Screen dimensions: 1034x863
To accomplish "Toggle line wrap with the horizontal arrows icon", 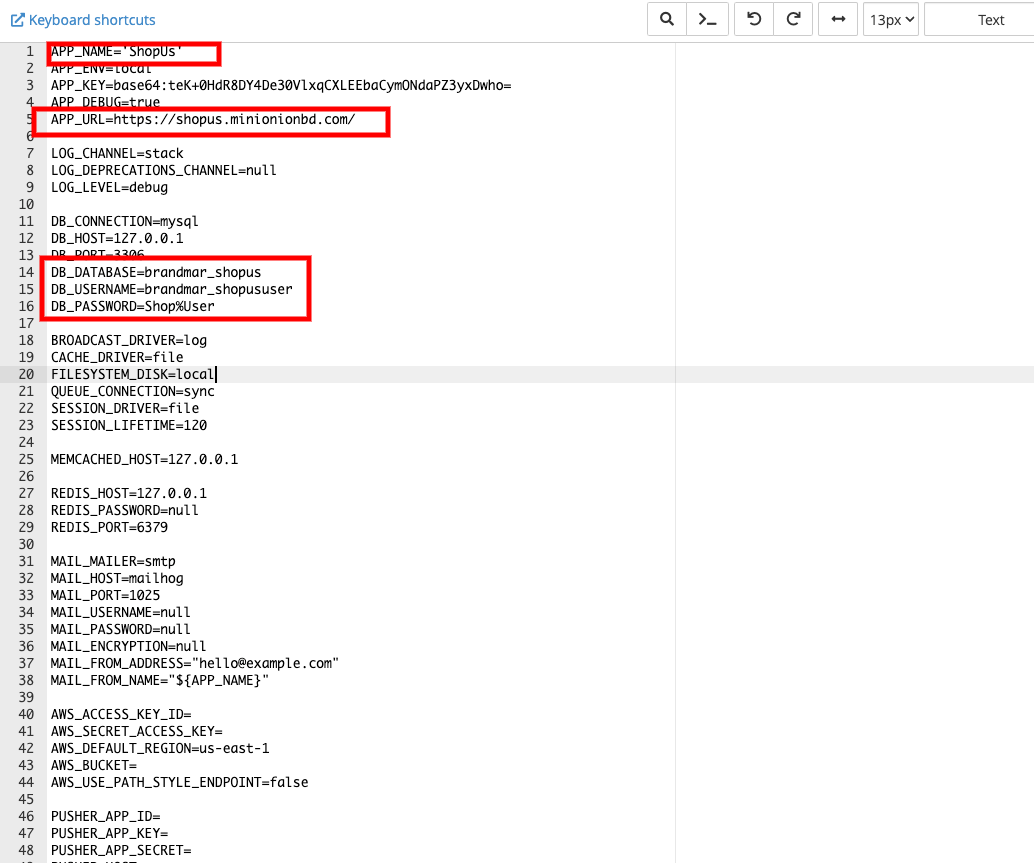I will [x=837, y=19].
